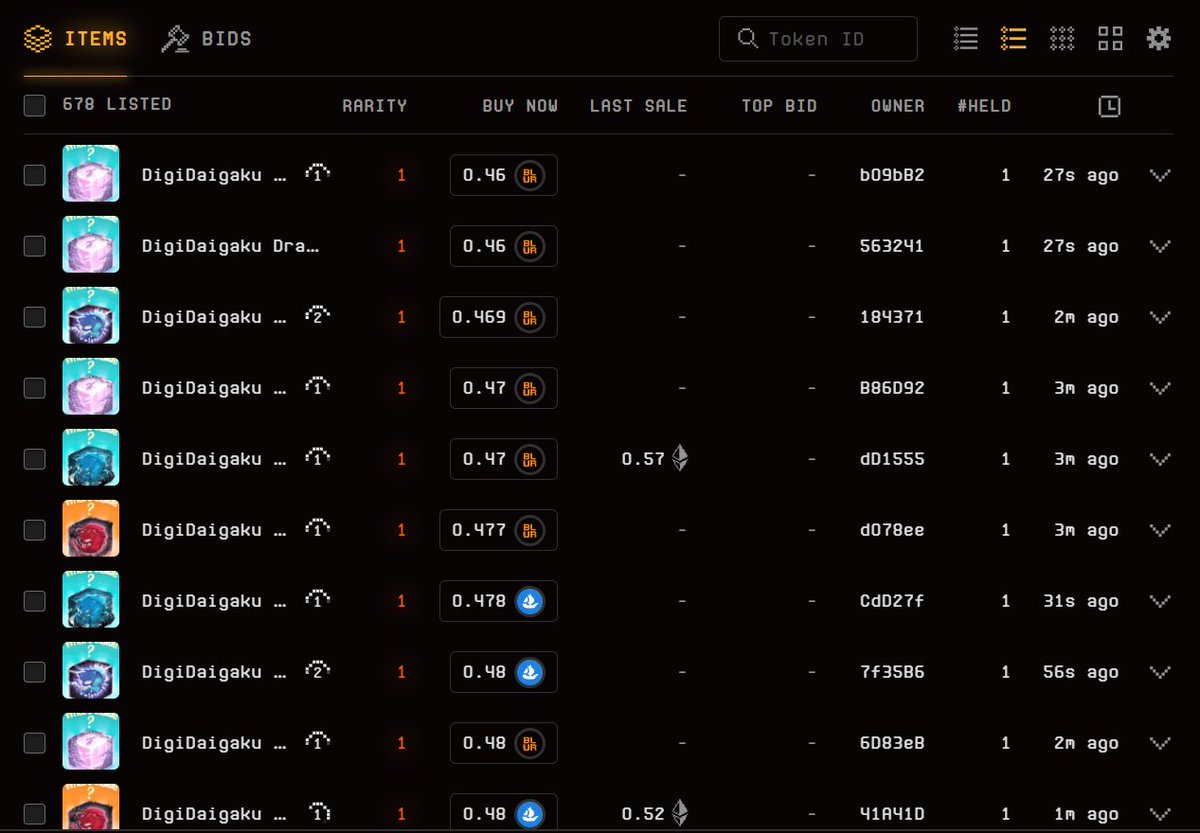
Task: Click rarity rank icon in dD1555 row
Action: point(318,458)
